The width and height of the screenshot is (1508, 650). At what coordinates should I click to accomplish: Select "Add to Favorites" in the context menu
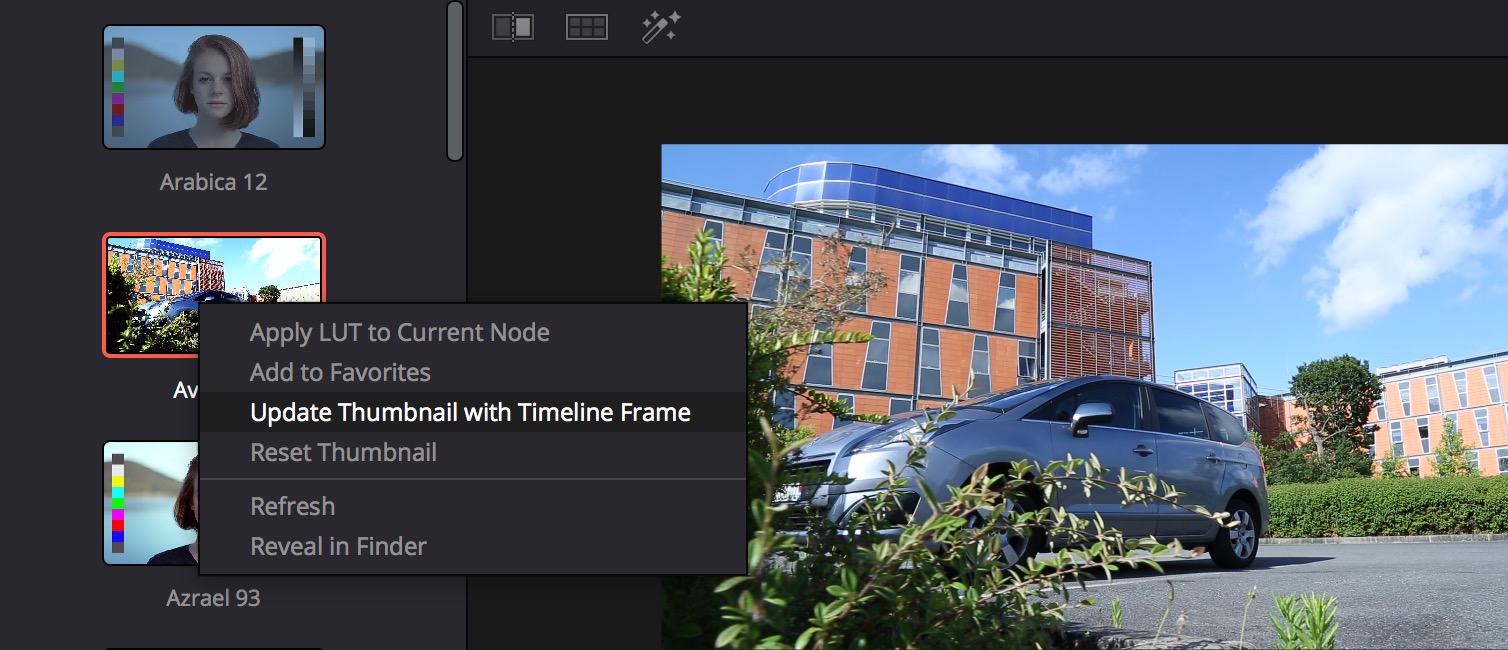pyautogui.click(x=340, y=371)
